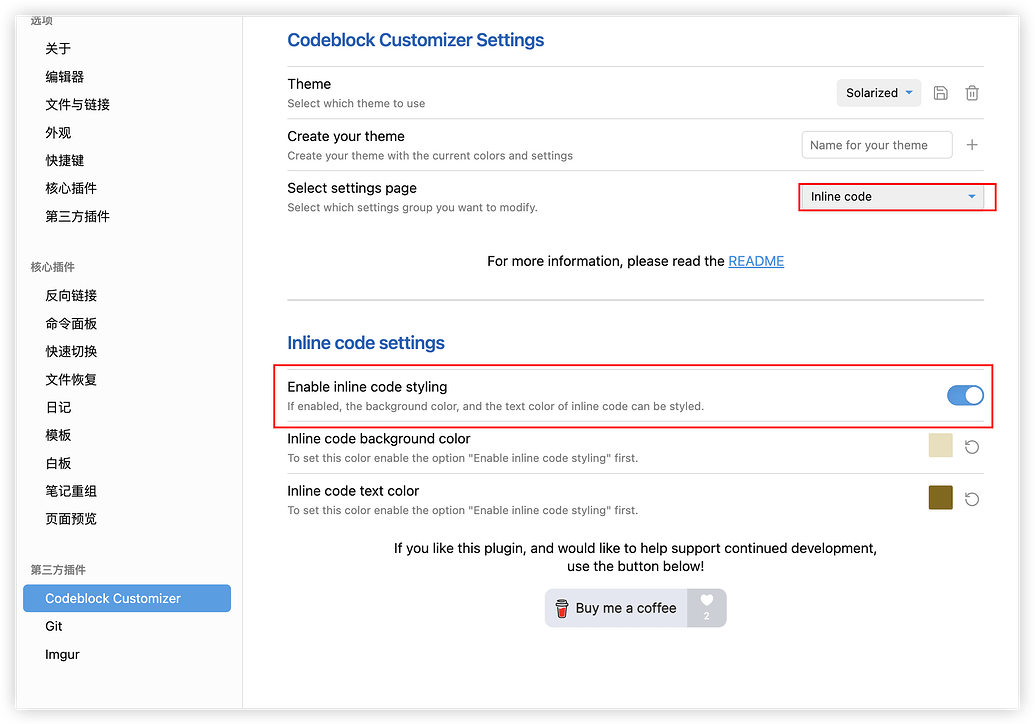The height and width of the screenshot is (724, 1035).
Task: Go to 快捷键 settings
Action: 64,160
